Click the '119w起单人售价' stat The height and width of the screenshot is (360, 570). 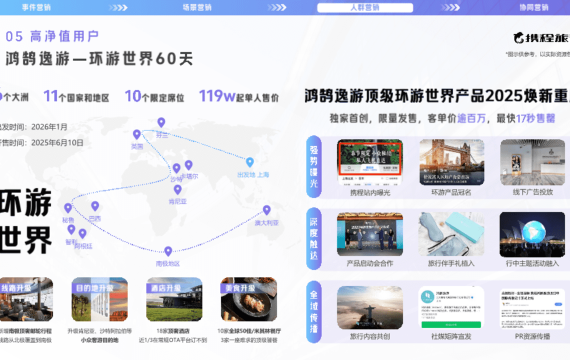point(239,96)
